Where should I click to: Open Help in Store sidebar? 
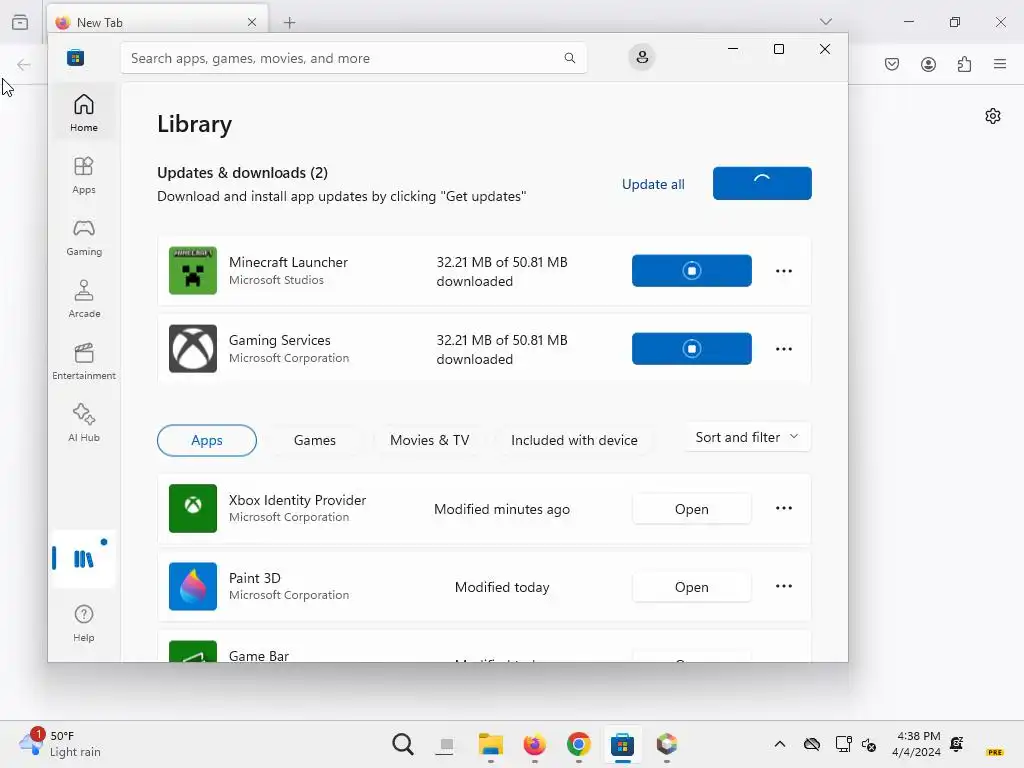click(84, 623)
